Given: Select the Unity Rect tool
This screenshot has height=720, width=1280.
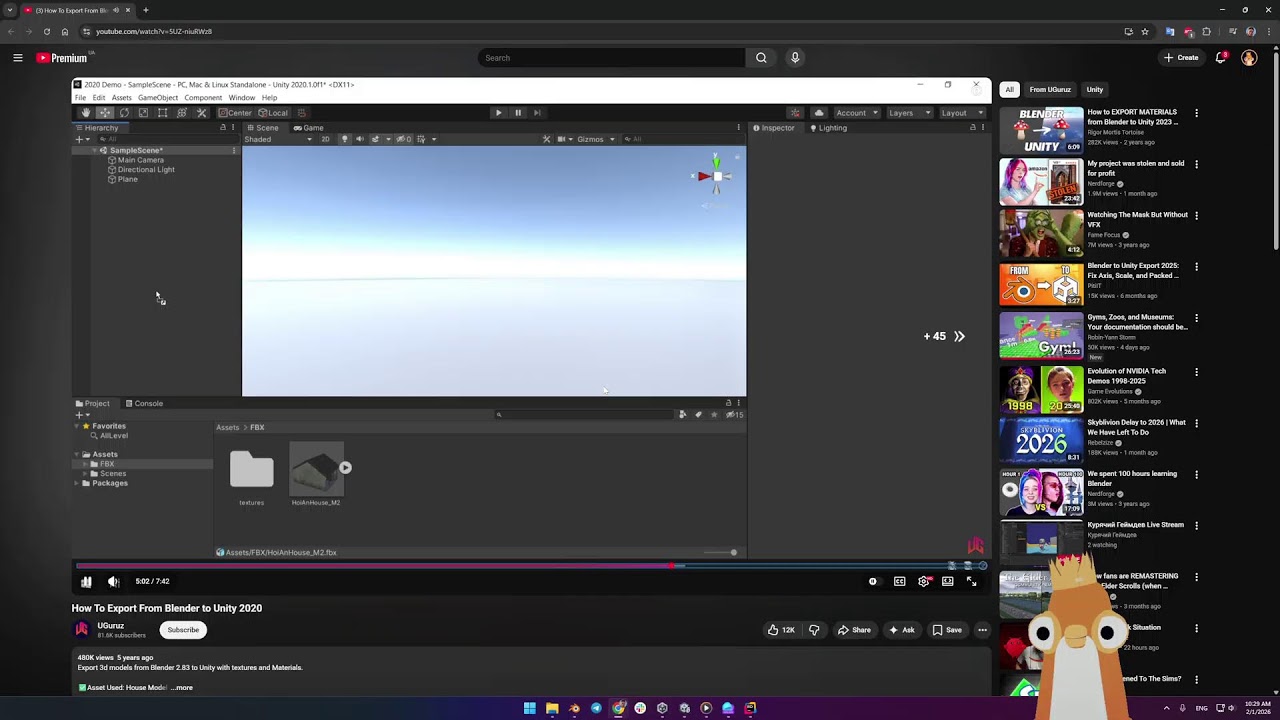Looking at the screenshot, I should (x=162, y=113).
